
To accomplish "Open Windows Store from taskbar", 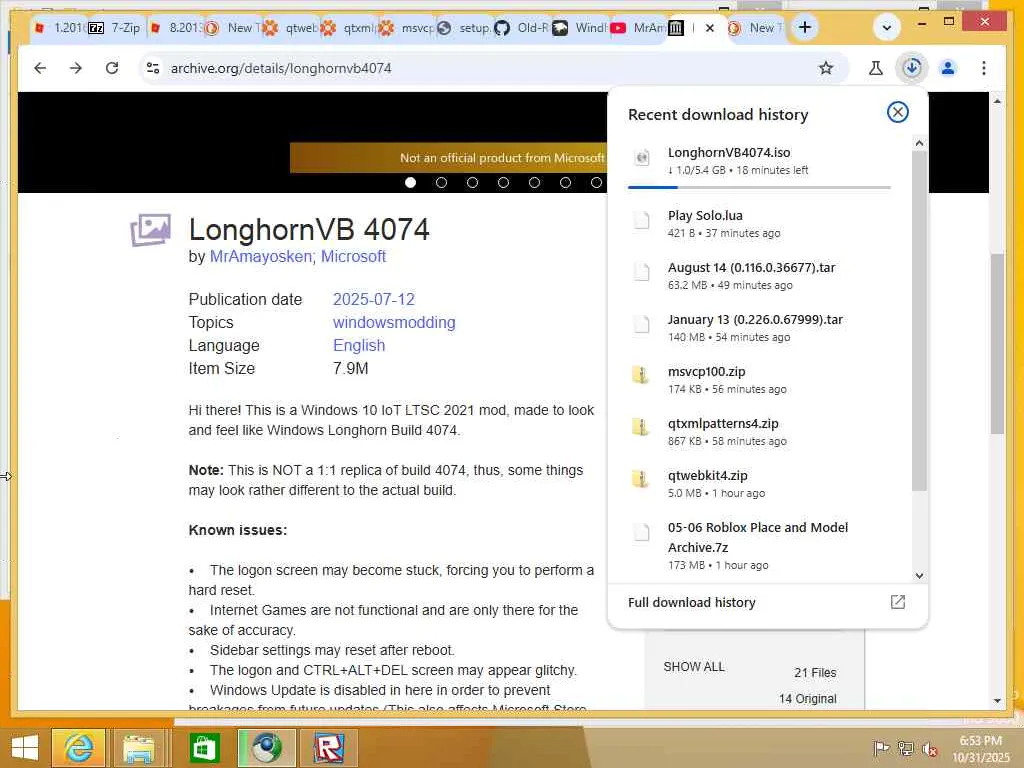I will coord(204,748).
